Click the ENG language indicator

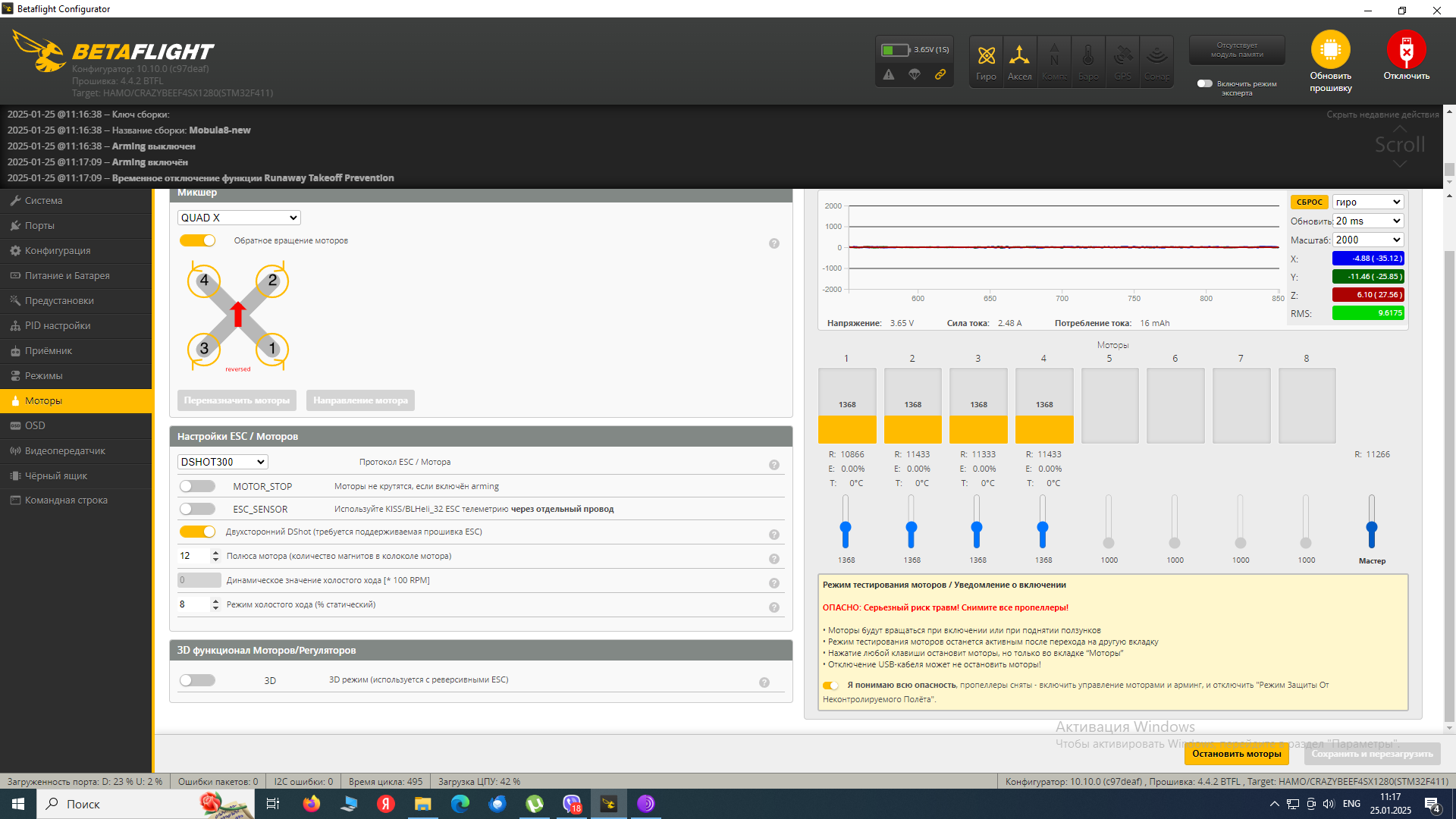coord(1351,804)
